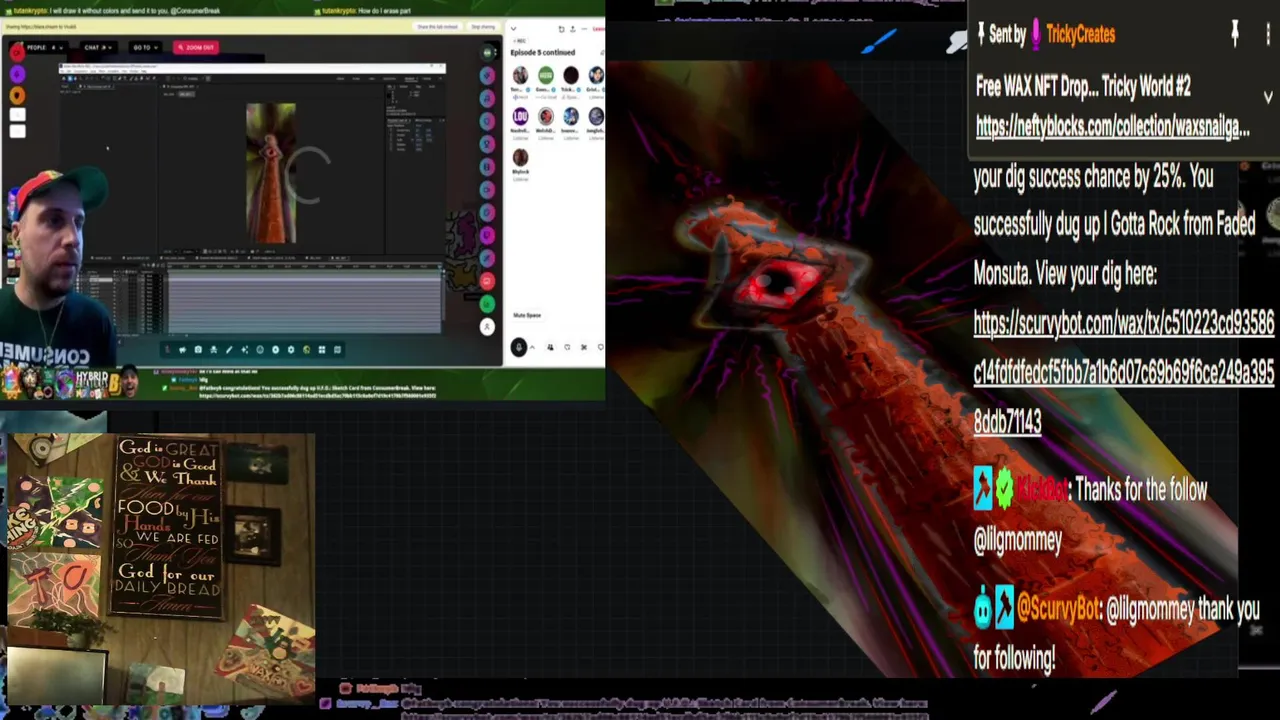Click the Stop sharing button
Image resolution: width=1280 pixels, height=720 pixels.
pyautogui.click(x=483, y=26)
